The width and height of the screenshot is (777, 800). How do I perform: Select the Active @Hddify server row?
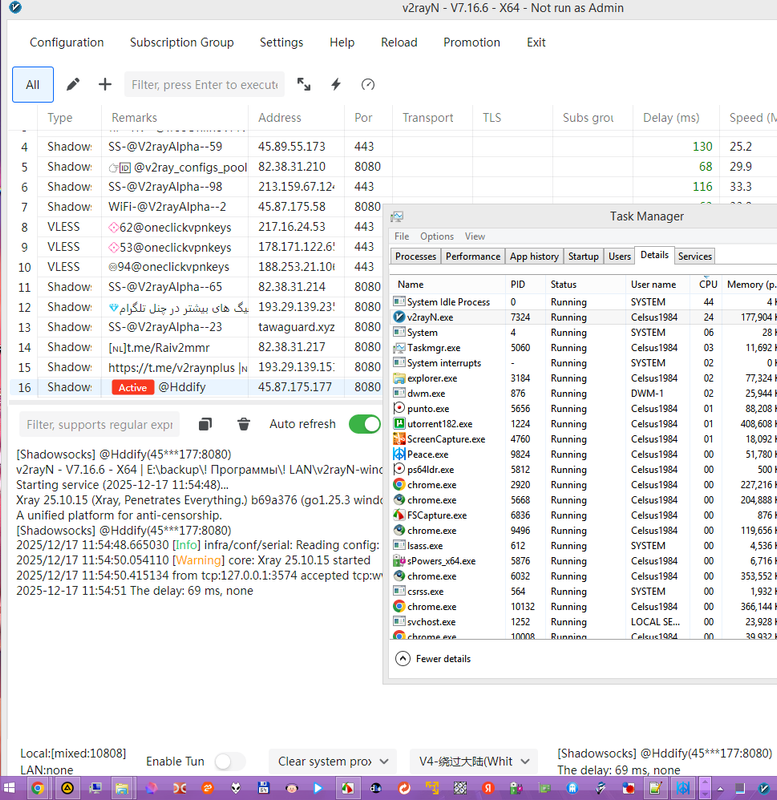point(196,387)
